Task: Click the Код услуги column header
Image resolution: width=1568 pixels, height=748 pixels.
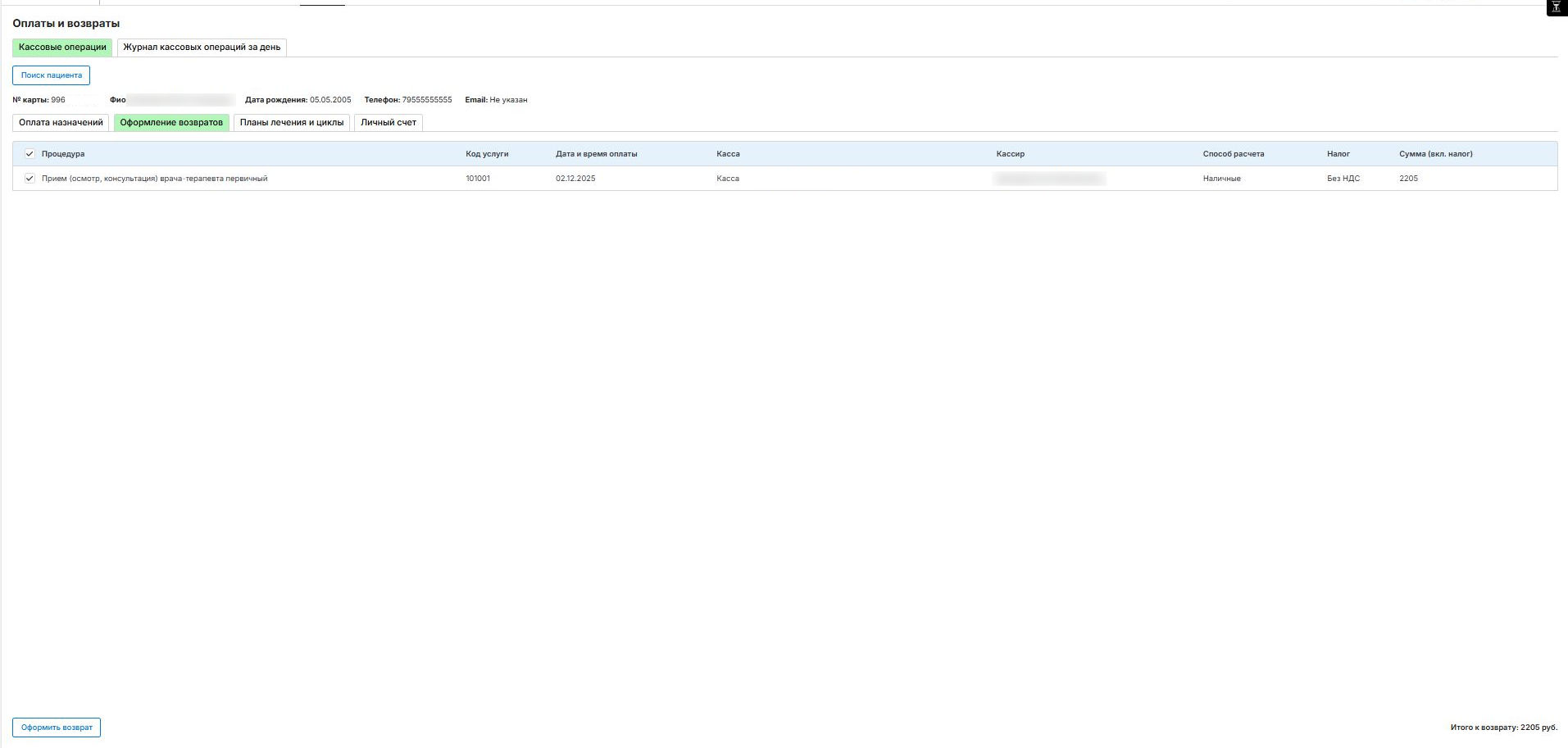Action: 487,154
